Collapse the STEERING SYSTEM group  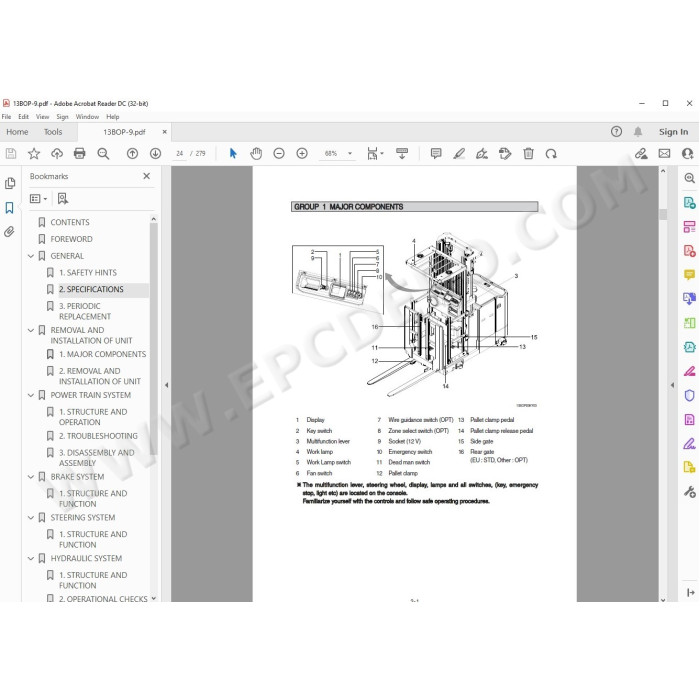click(x=31, y=517)
